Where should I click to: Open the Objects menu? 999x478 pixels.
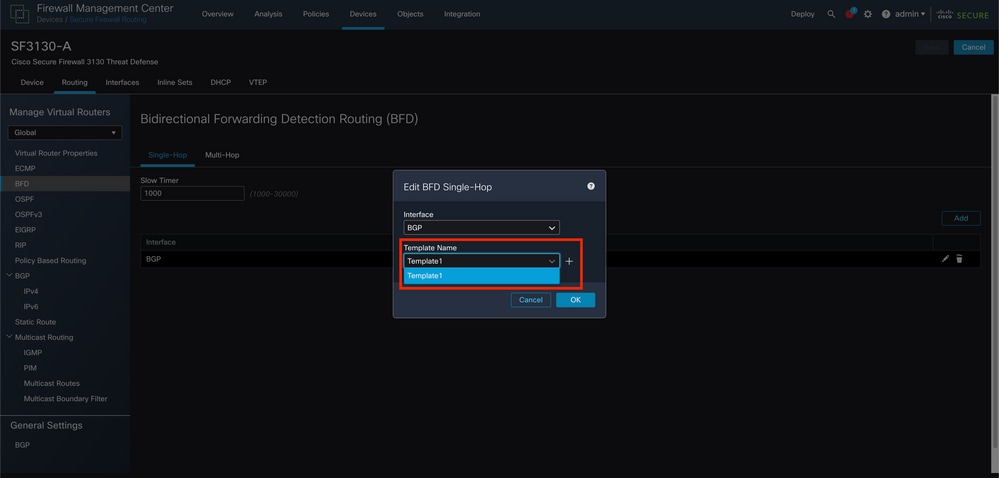click(x=410, y=14)
